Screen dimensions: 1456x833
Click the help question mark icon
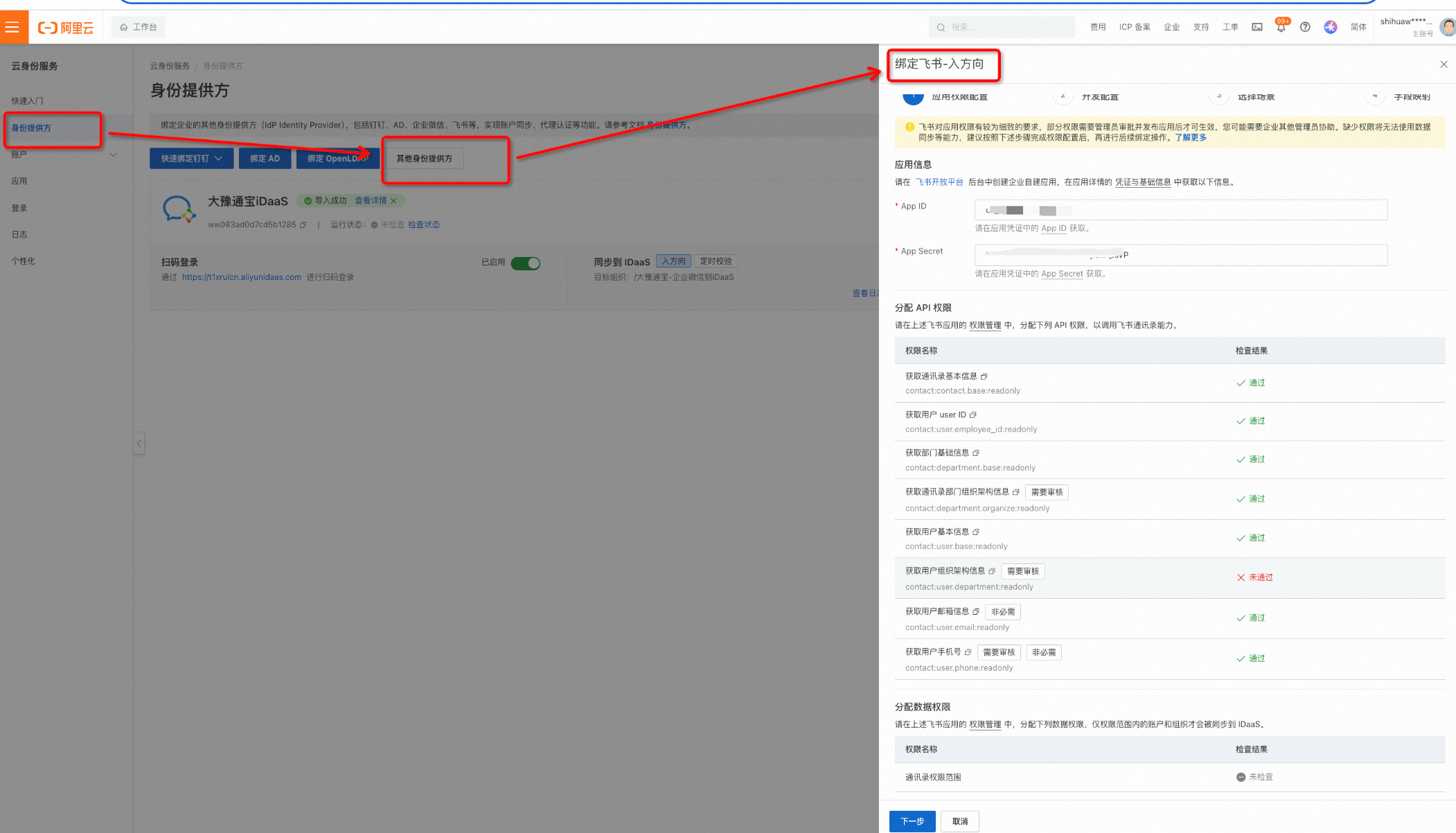tap(1305, 27)
